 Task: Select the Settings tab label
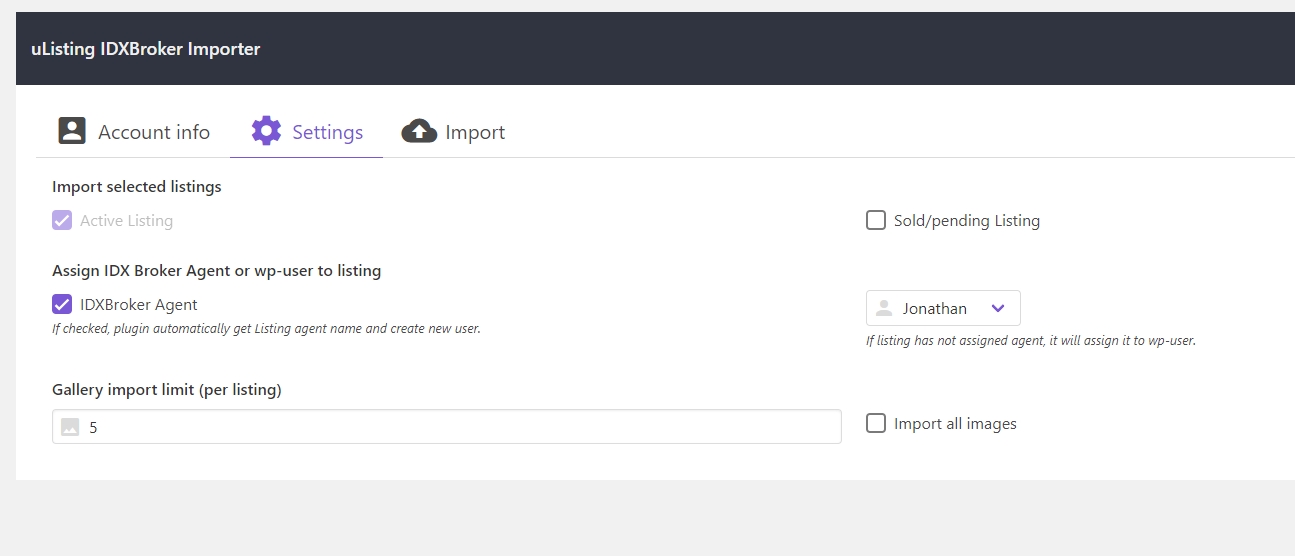pyautogui.click(x=327, y=132)
